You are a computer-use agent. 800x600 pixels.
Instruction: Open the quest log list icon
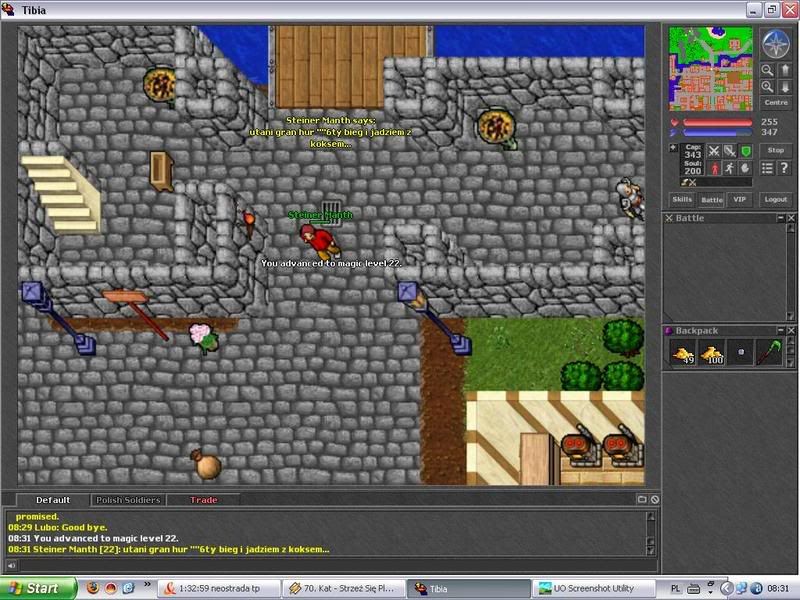[767, 168]
